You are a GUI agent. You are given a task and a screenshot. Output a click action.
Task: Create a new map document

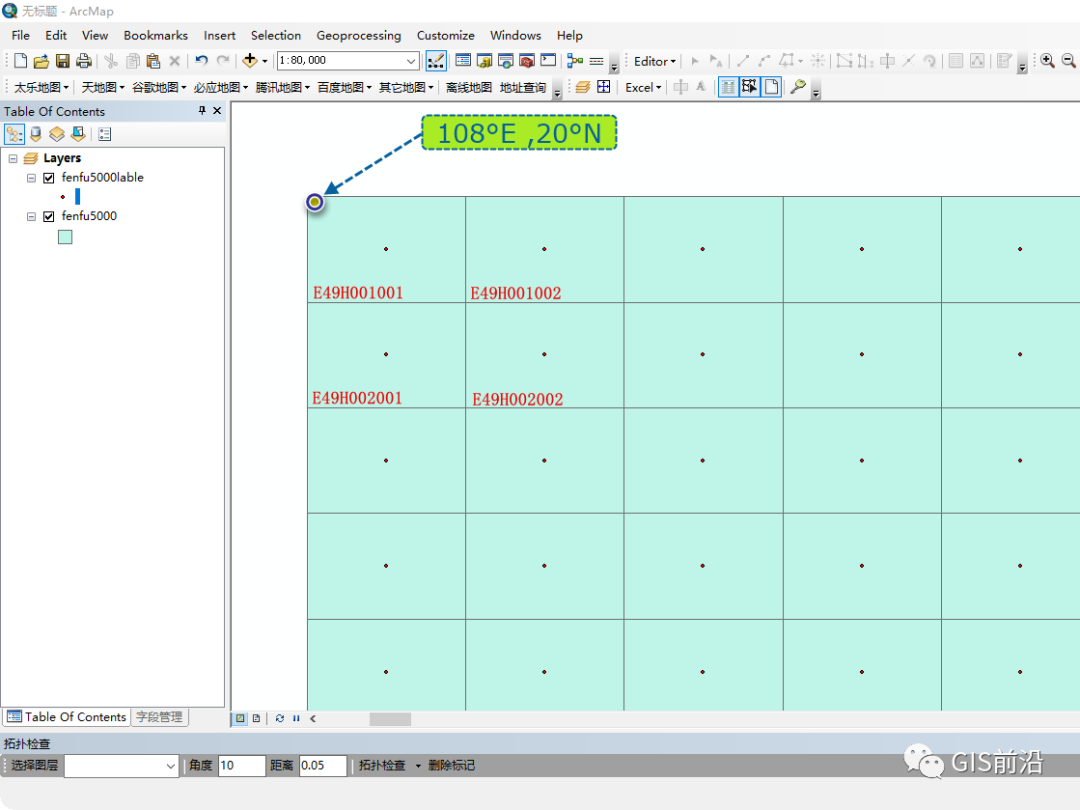click(x=20, y=61)
